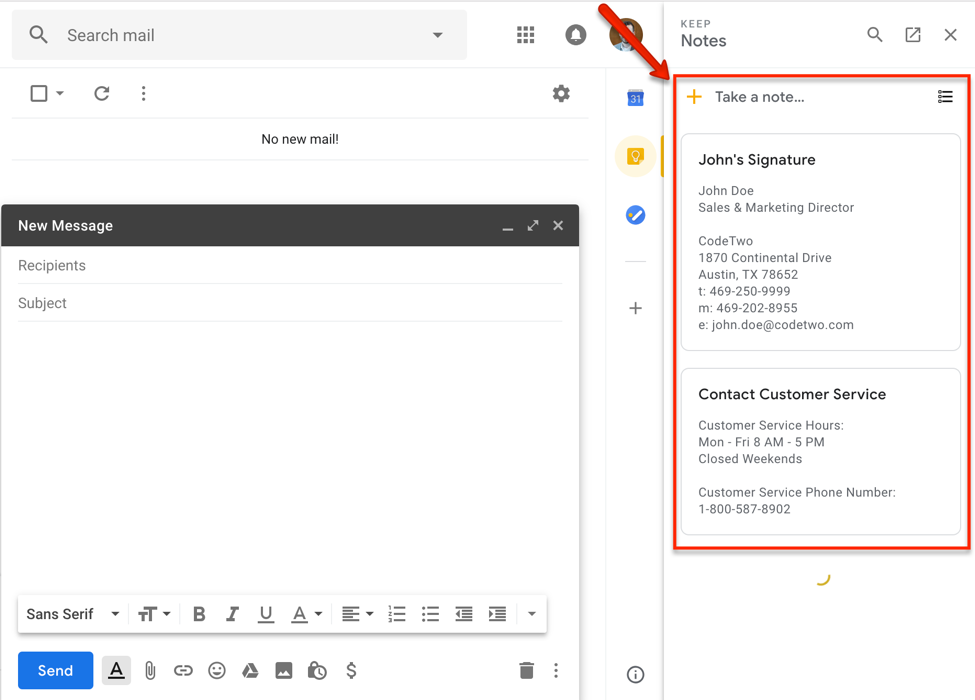The height and width of the screenshot is (700, 975).
Task: Send the new message
Action: 55,671
